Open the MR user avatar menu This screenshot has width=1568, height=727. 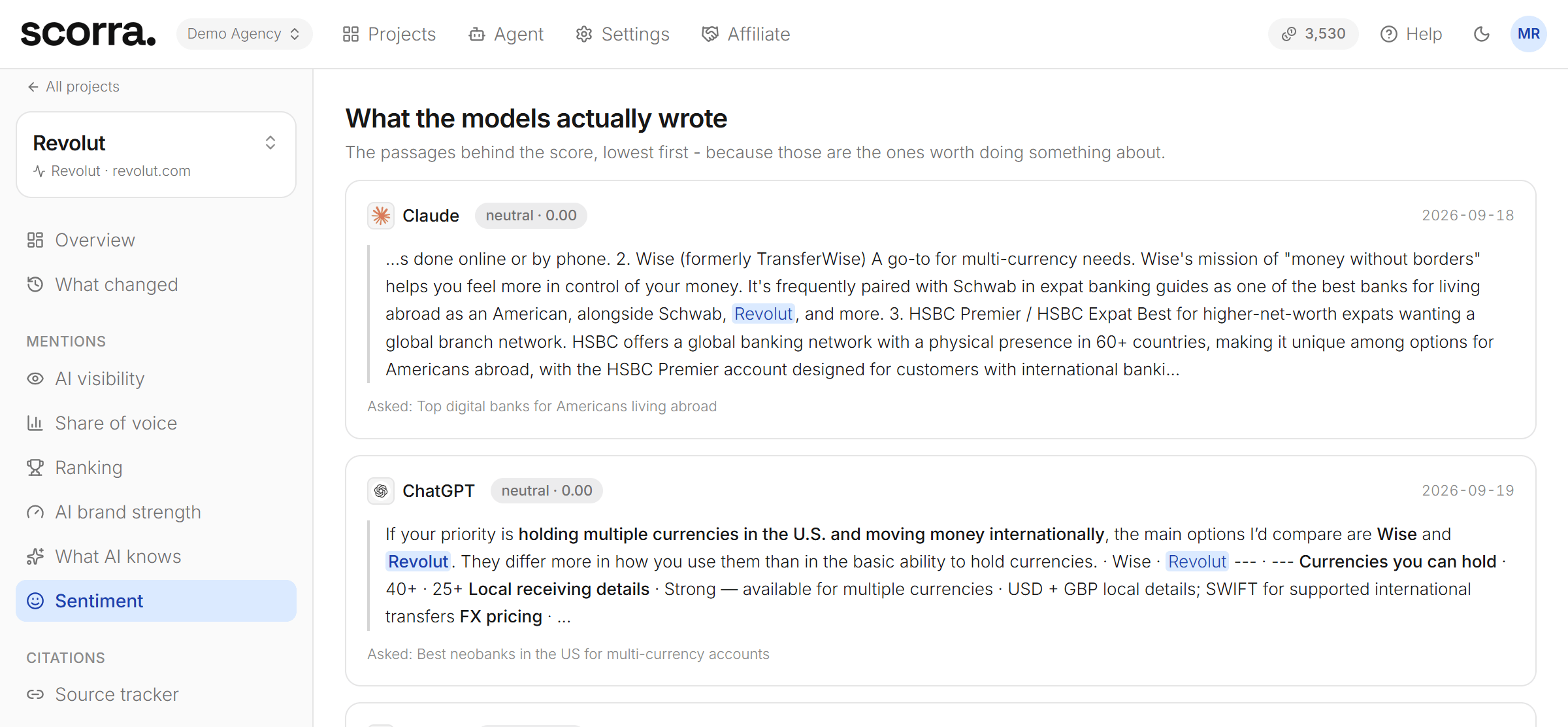tap(1529, 34)
